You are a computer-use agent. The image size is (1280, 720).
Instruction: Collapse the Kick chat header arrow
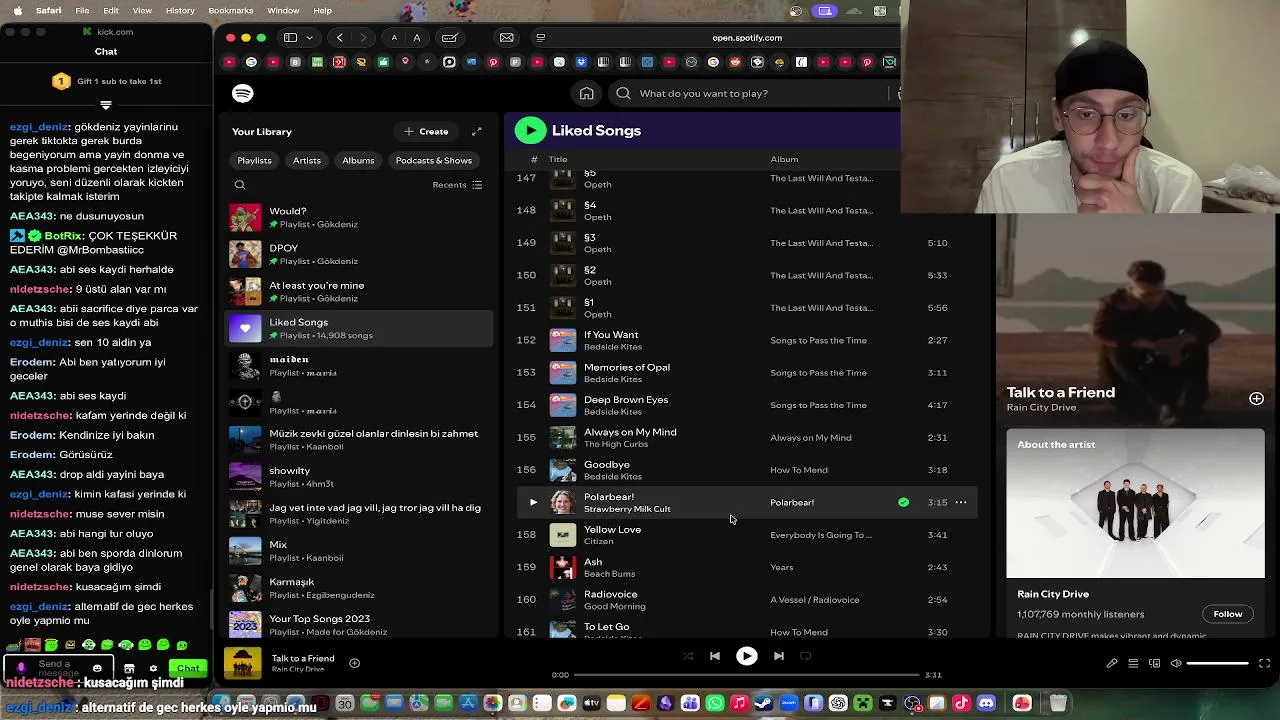[106, 104]
